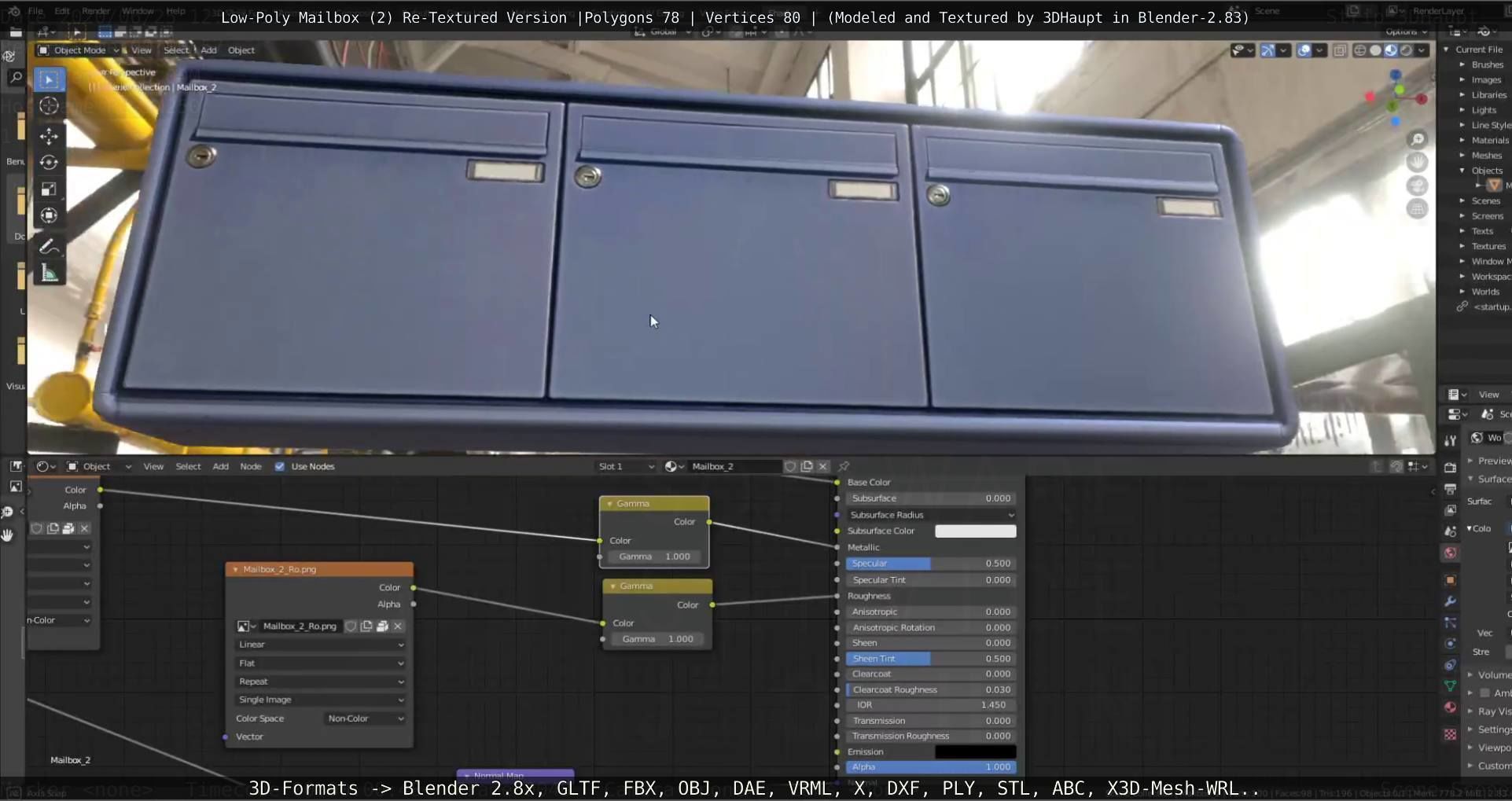Activate the Transform tool
Viewport: 1512px width, 801px height.
coord(49,215)
